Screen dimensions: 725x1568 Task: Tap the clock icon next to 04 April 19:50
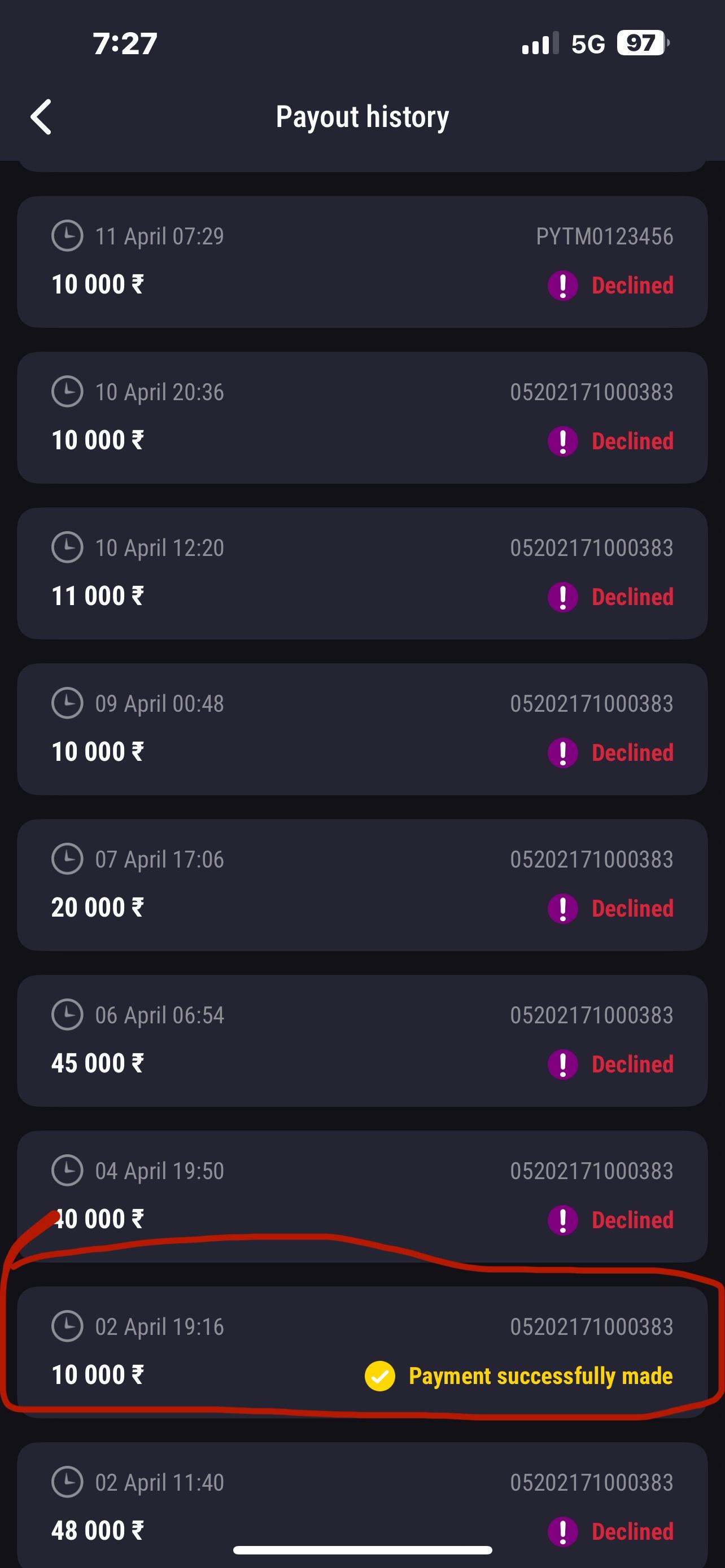coord(67,1171)
